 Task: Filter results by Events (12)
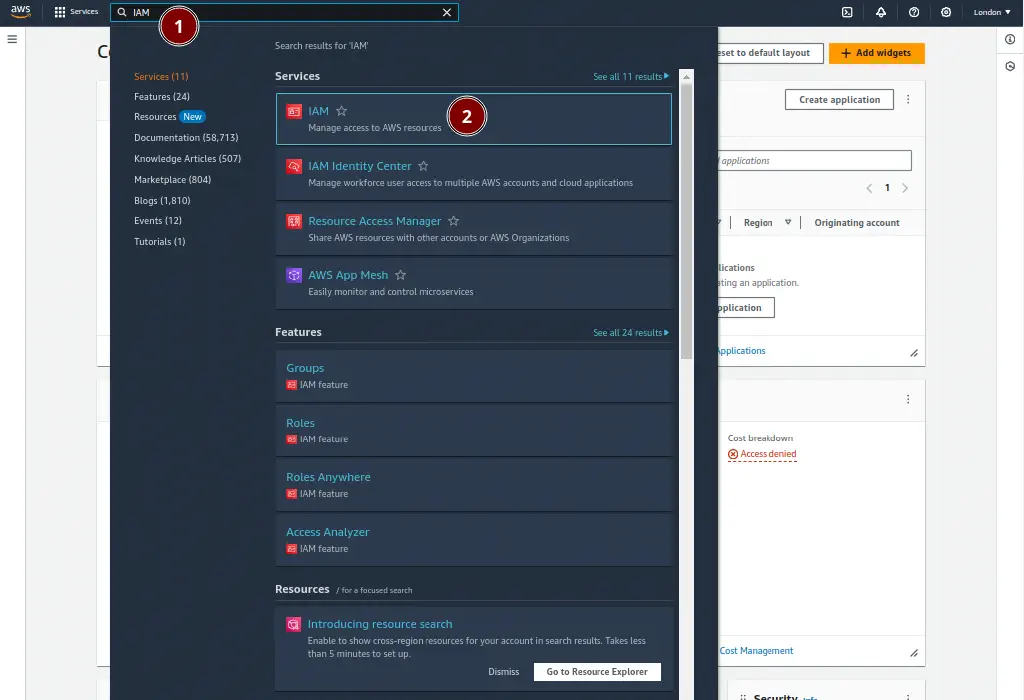click(158, 221)
